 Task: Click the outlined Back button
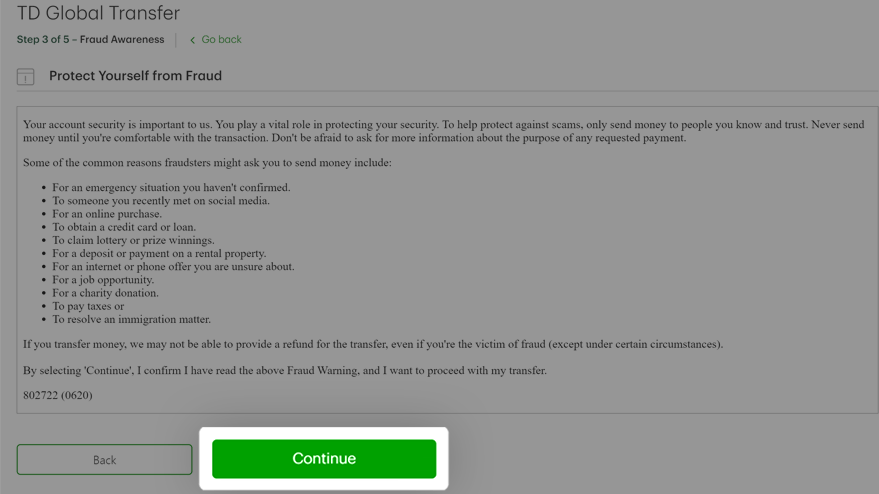(104, 460)
